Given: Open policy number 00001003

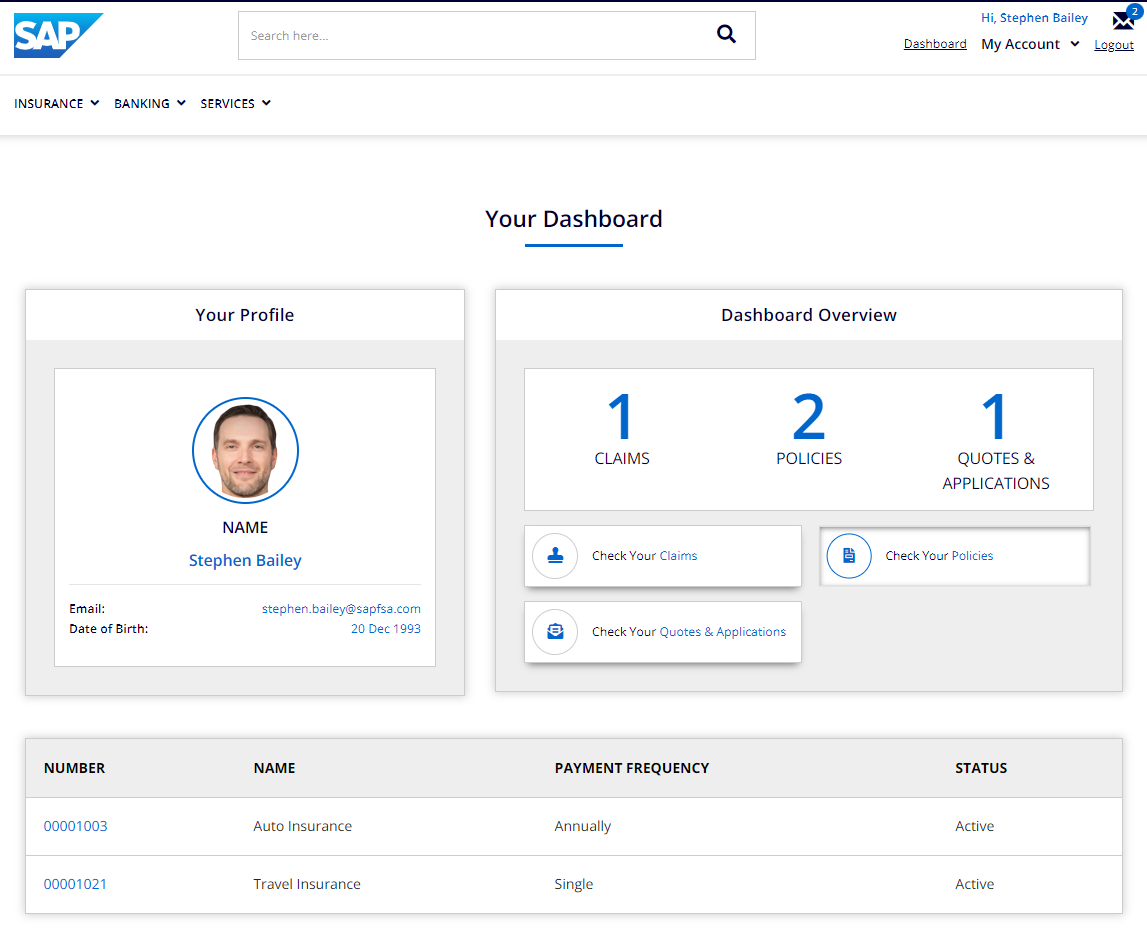Looking at the screenshot, I should point(76,826).
